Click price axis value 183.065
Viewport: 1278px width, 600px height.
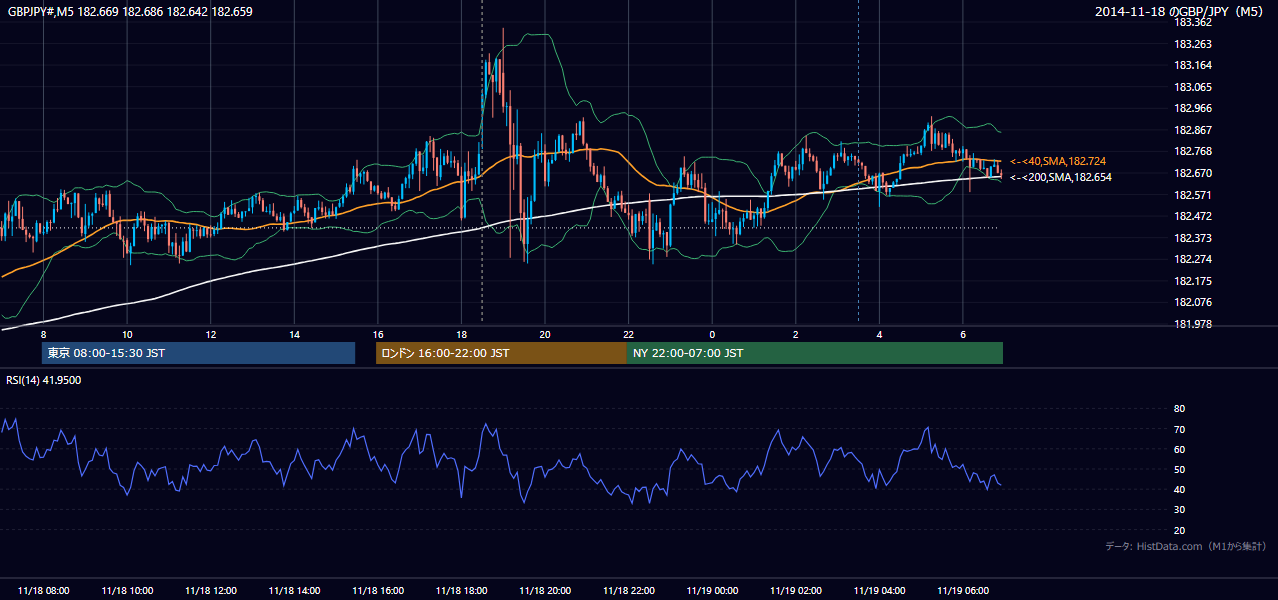(x=1192, y=87)
